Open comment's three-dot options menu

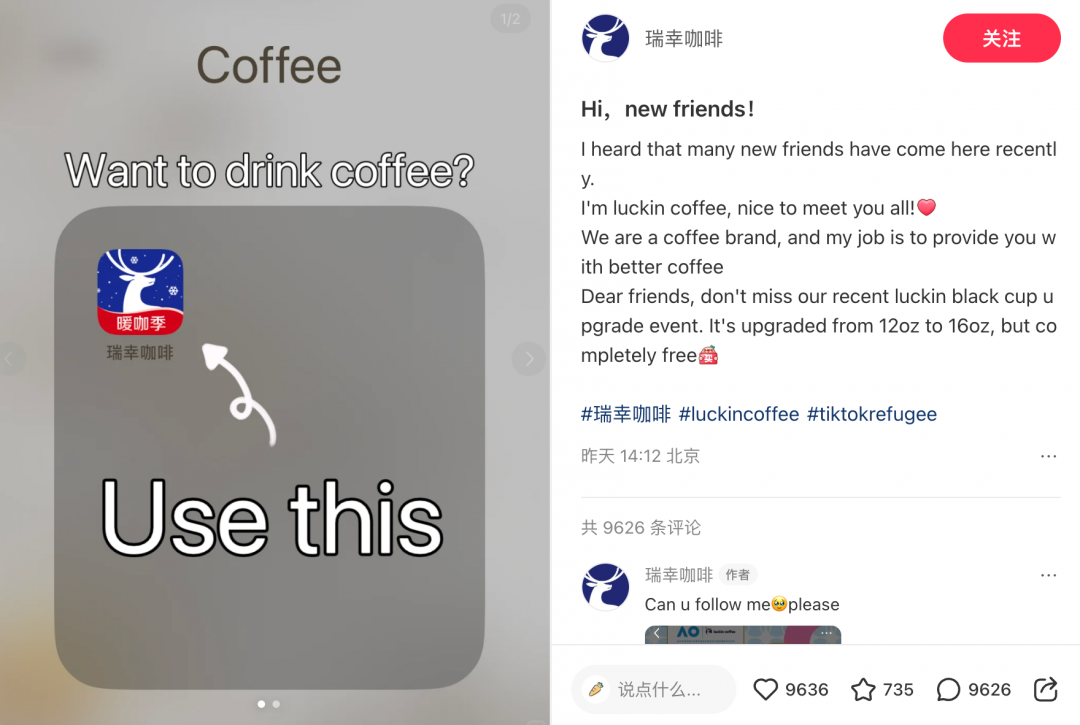click(1048, 575)
